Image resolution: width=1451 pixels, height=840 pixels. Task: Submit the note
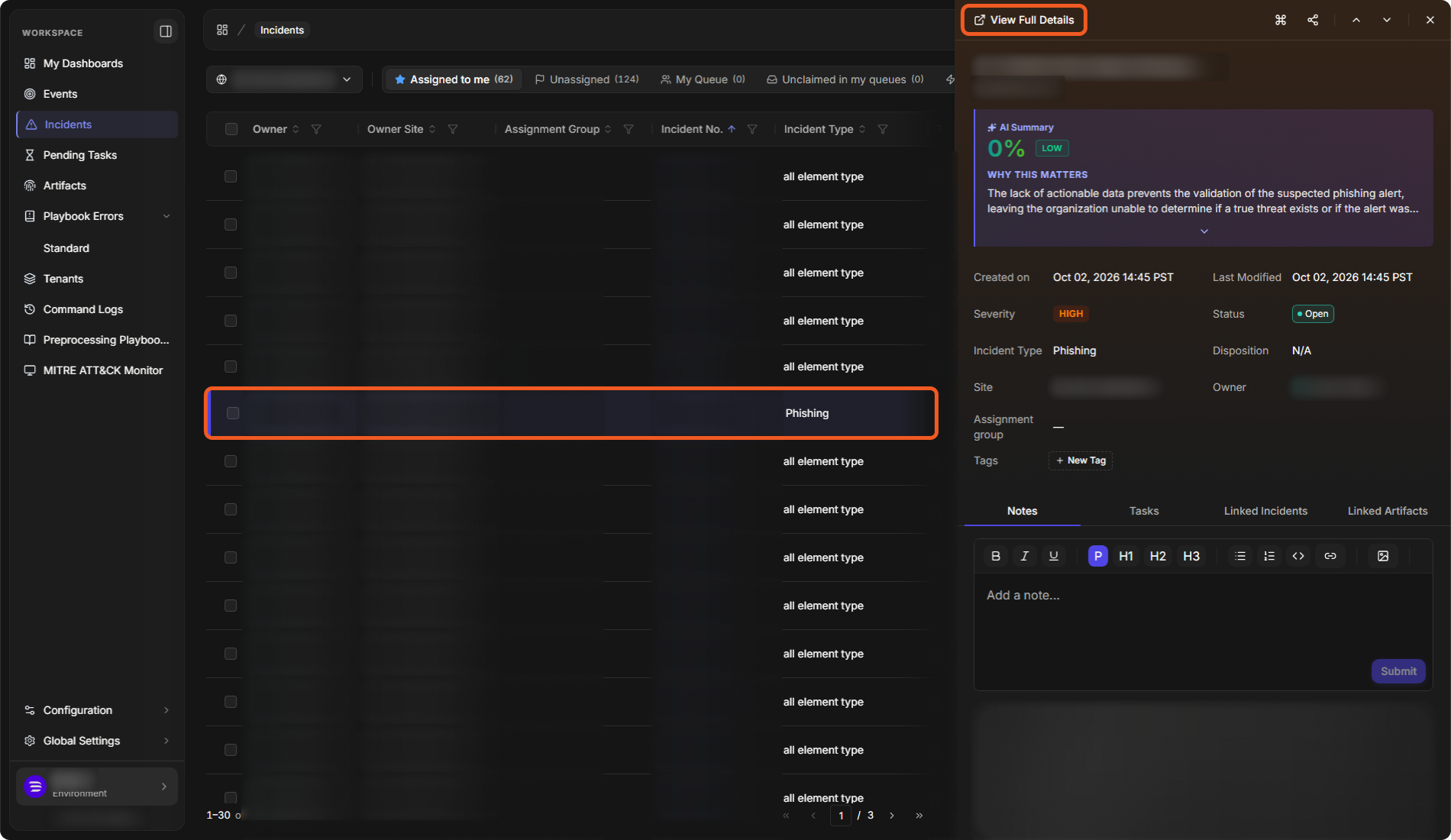[x=1398, y=671]
